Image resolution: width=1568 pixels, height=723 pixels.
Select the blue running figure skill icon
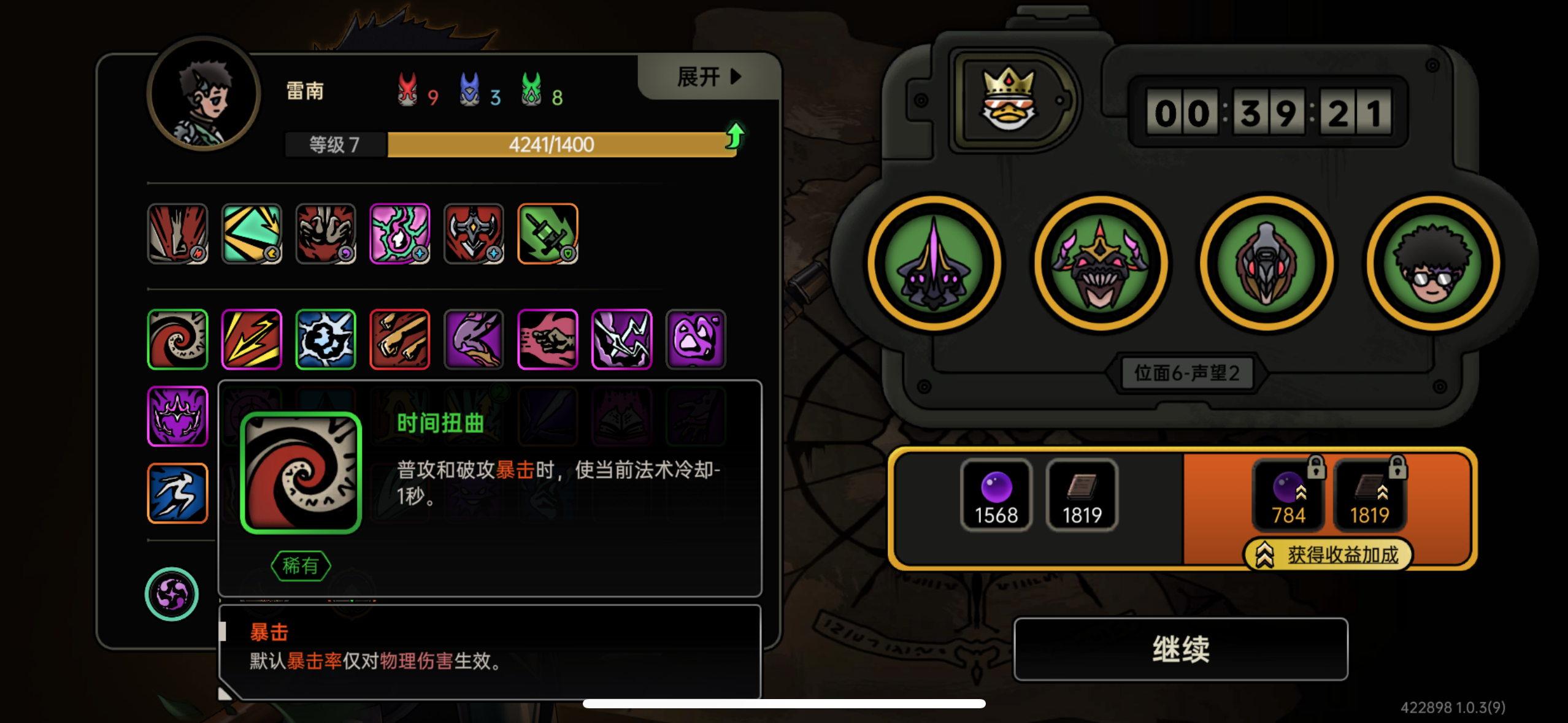[178, 493]
